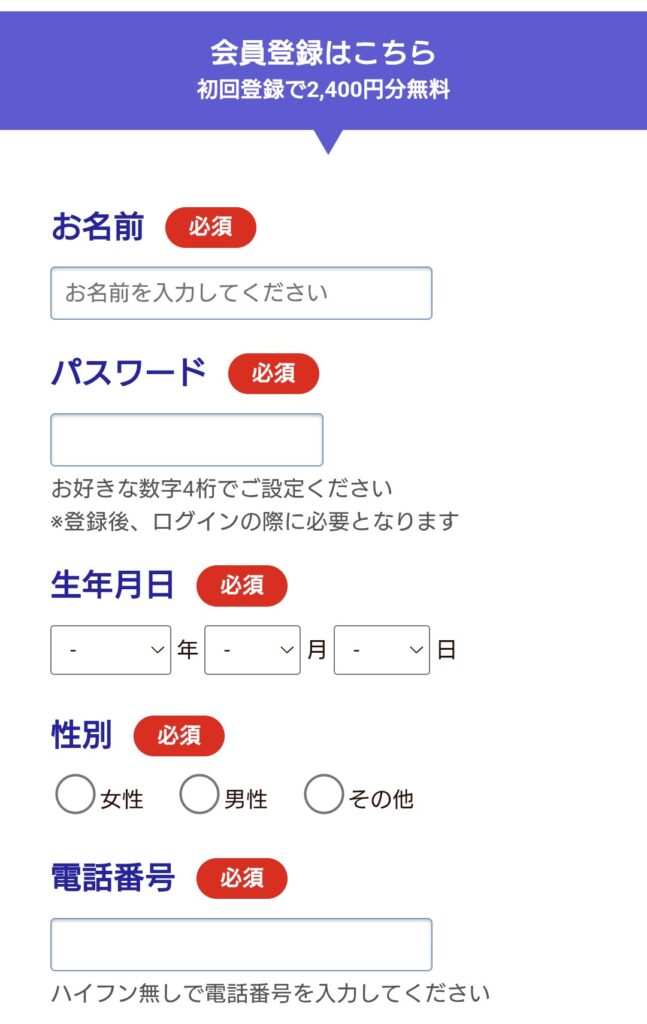Screen dimensions: 647x1024
Task: Click the 必須 badge beside 性別
Action: pos(176,737)
